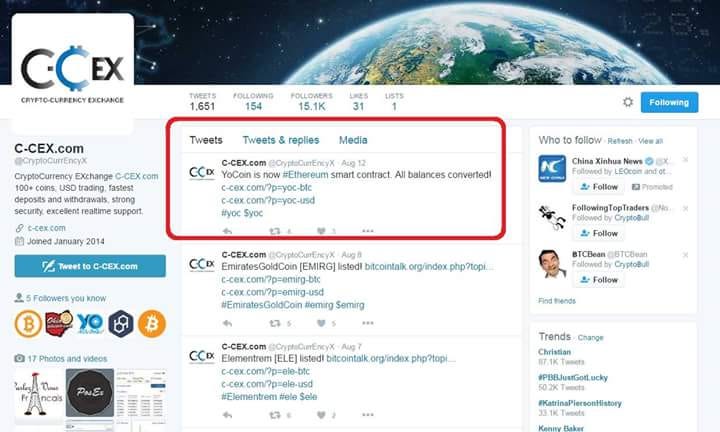720x432 pixels.
Task: Click Tweet to C-CEX.com button
Action: pos(90,266)
